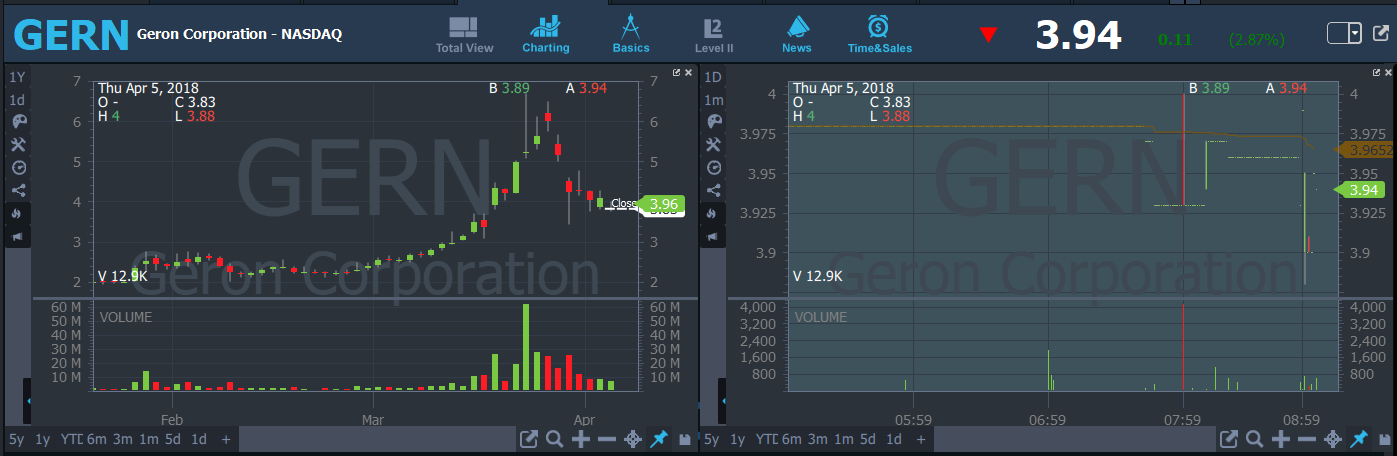Zoom in with plus icon on left chart

pyautogui.click(x=581, y=439)
